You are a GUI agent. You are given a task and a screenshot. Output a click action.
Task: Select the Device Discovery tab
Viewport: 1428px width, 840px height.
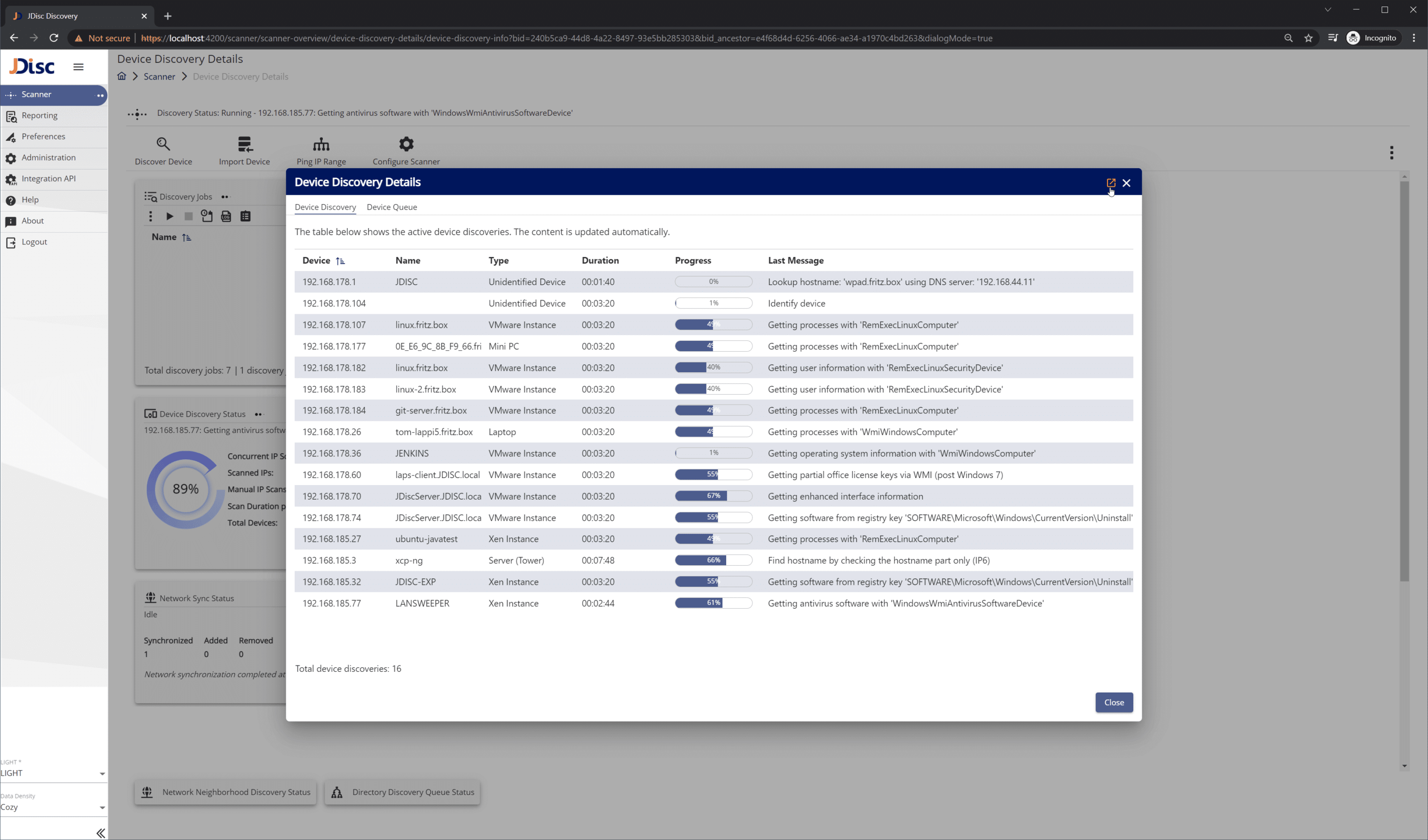pyautogui.click(x=325, y=207)
